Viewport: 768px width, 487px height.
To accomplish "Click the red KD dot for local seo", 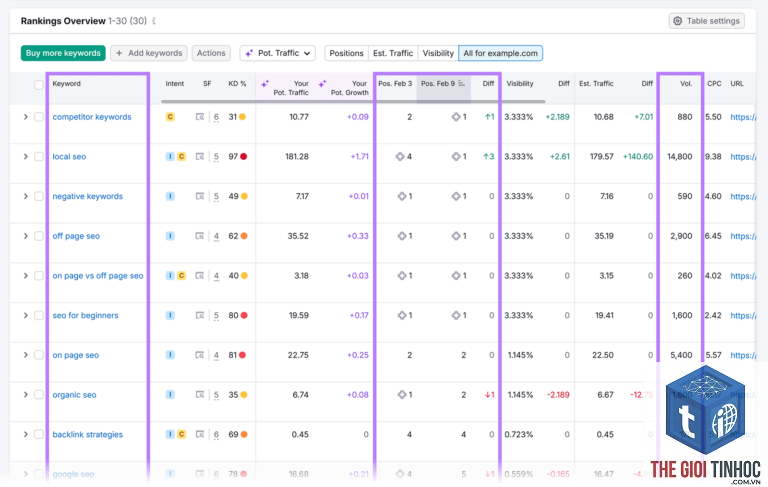I will [243, 157].
